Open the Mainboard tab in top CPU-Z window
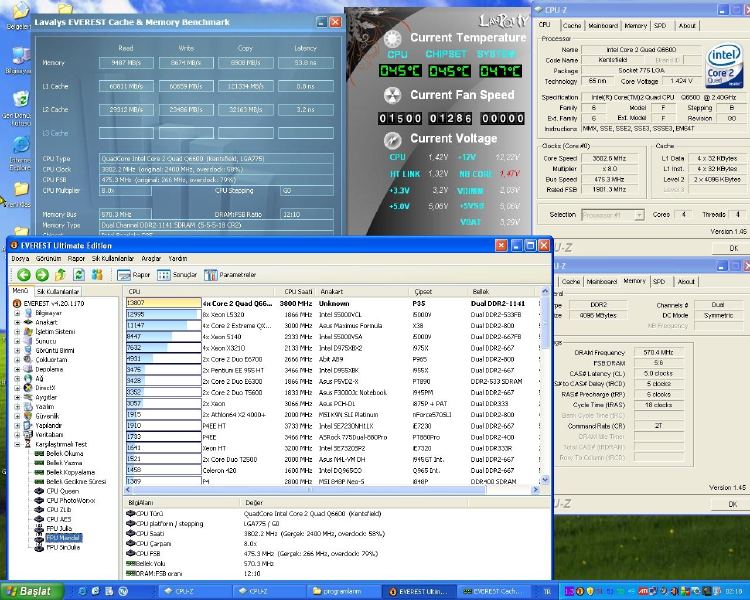 click(x=603, y=25)
